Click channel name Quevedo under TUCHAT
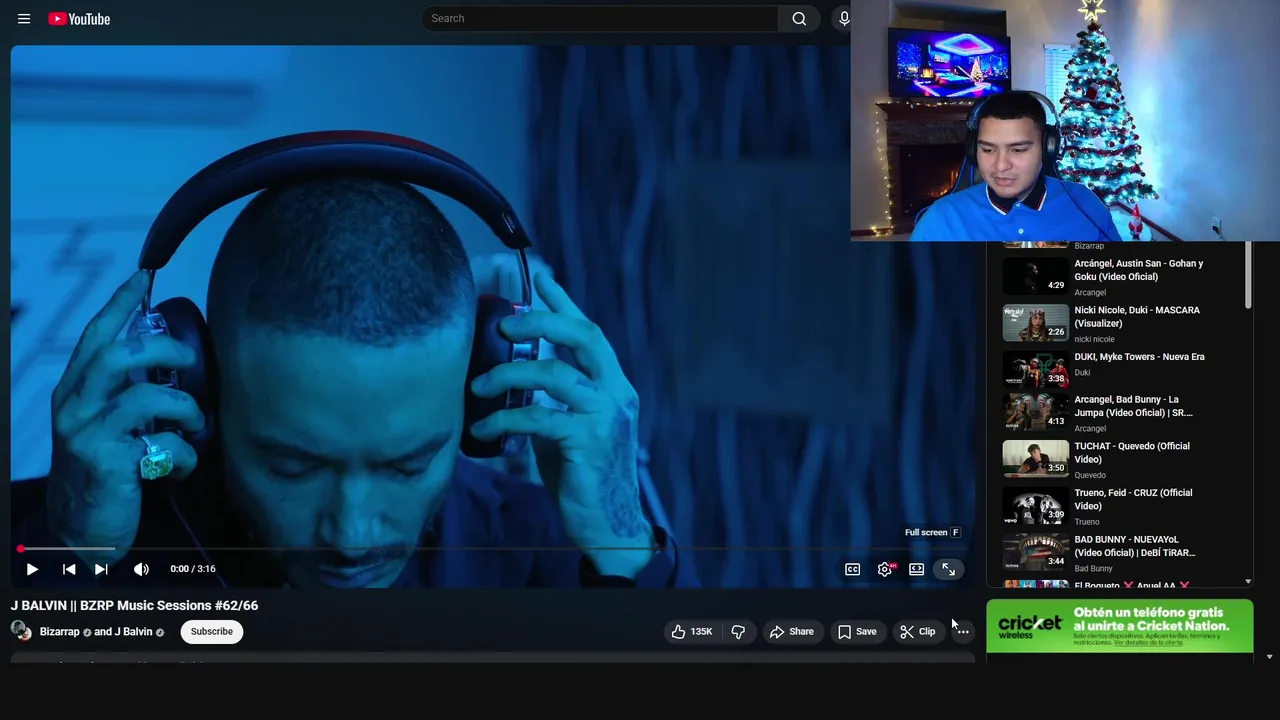Viewport: 1280px width, 720px height. 1090,475
